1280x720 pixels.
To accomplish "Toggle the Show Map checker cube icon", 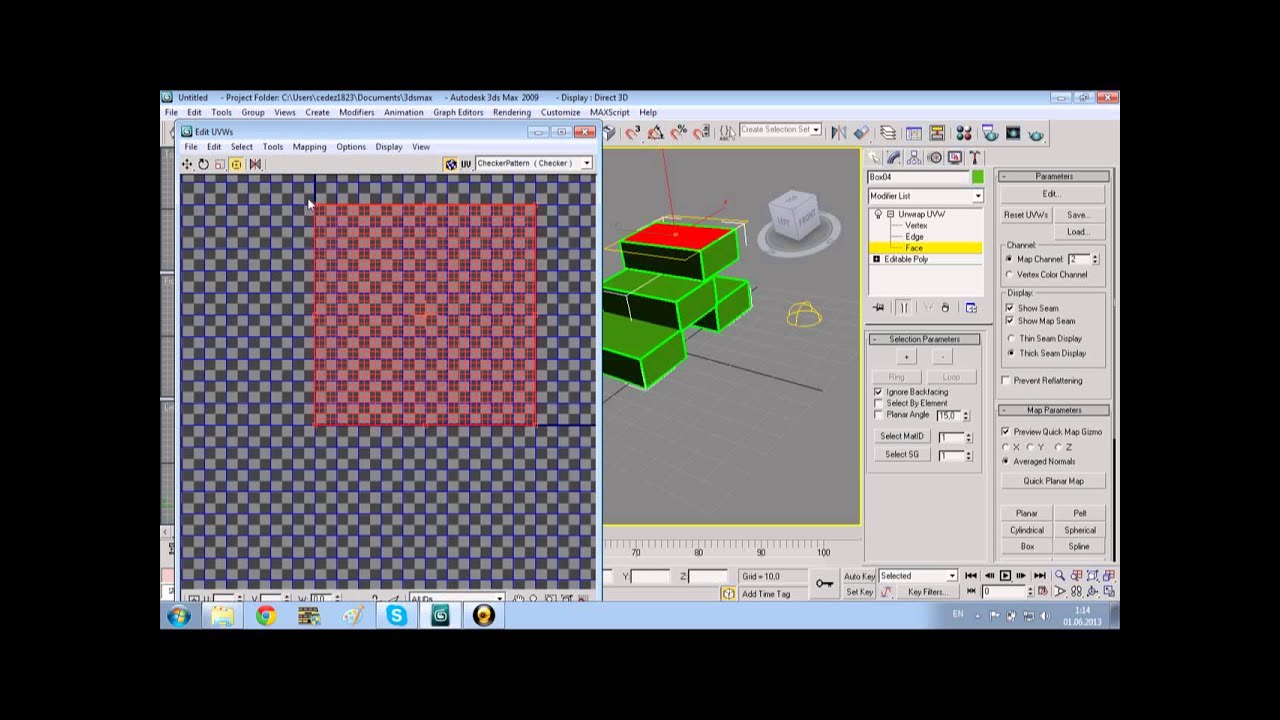I will [451, 164].
